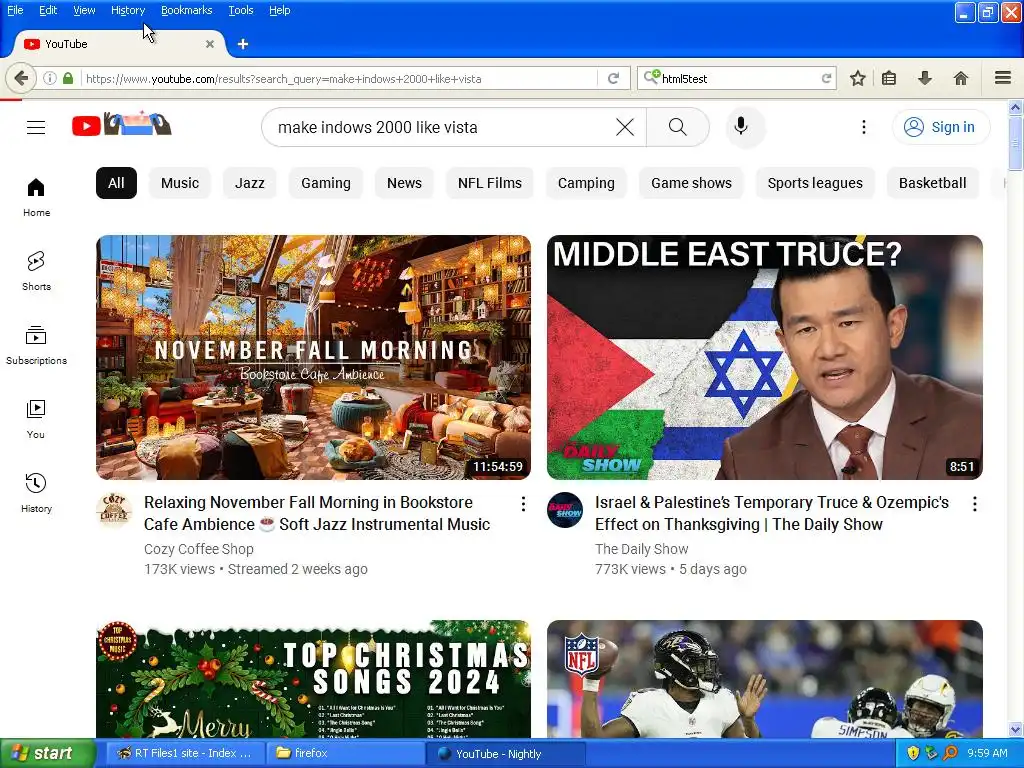Click the page vertical scrollbar thumb
1024x768 pixels.
point(1016,142)
